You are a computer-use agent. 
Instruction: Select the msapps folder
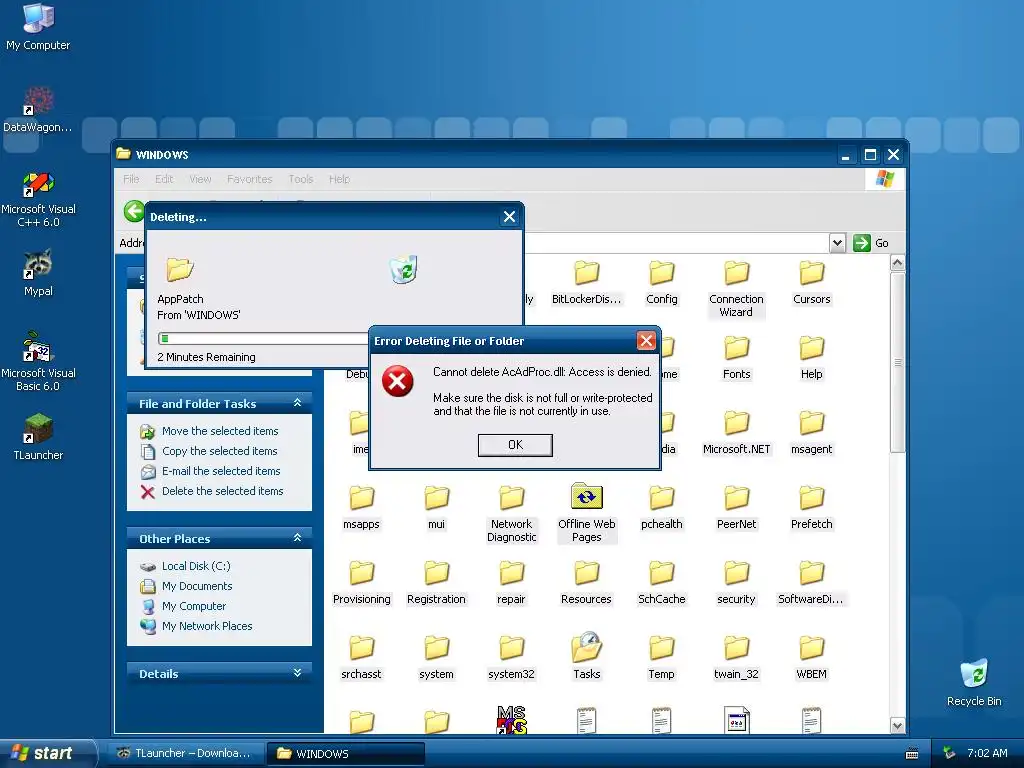click(361, 508)
